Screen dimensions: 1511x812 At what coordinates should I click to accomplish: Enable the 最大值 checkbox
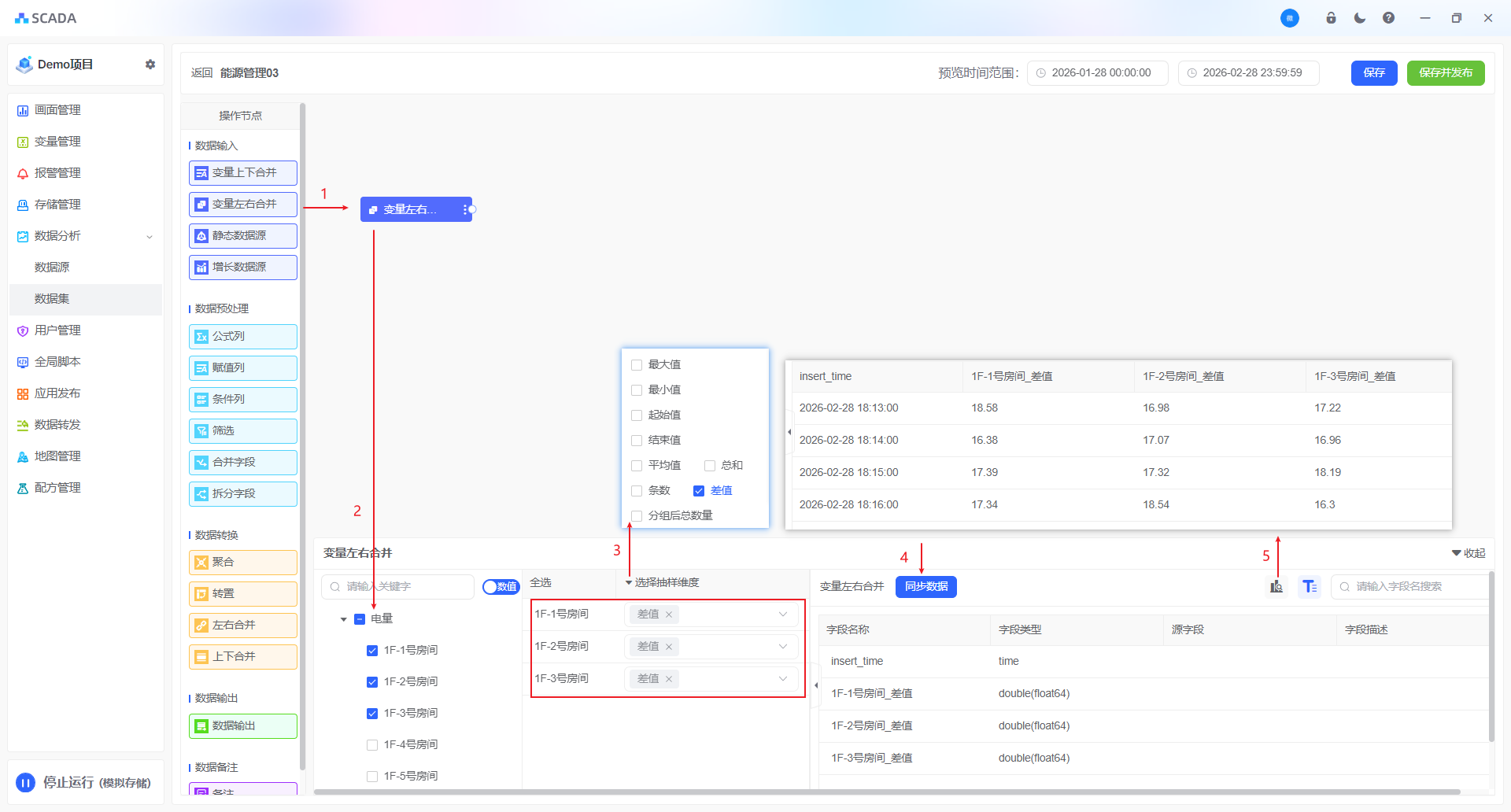(x=637, y=365)
